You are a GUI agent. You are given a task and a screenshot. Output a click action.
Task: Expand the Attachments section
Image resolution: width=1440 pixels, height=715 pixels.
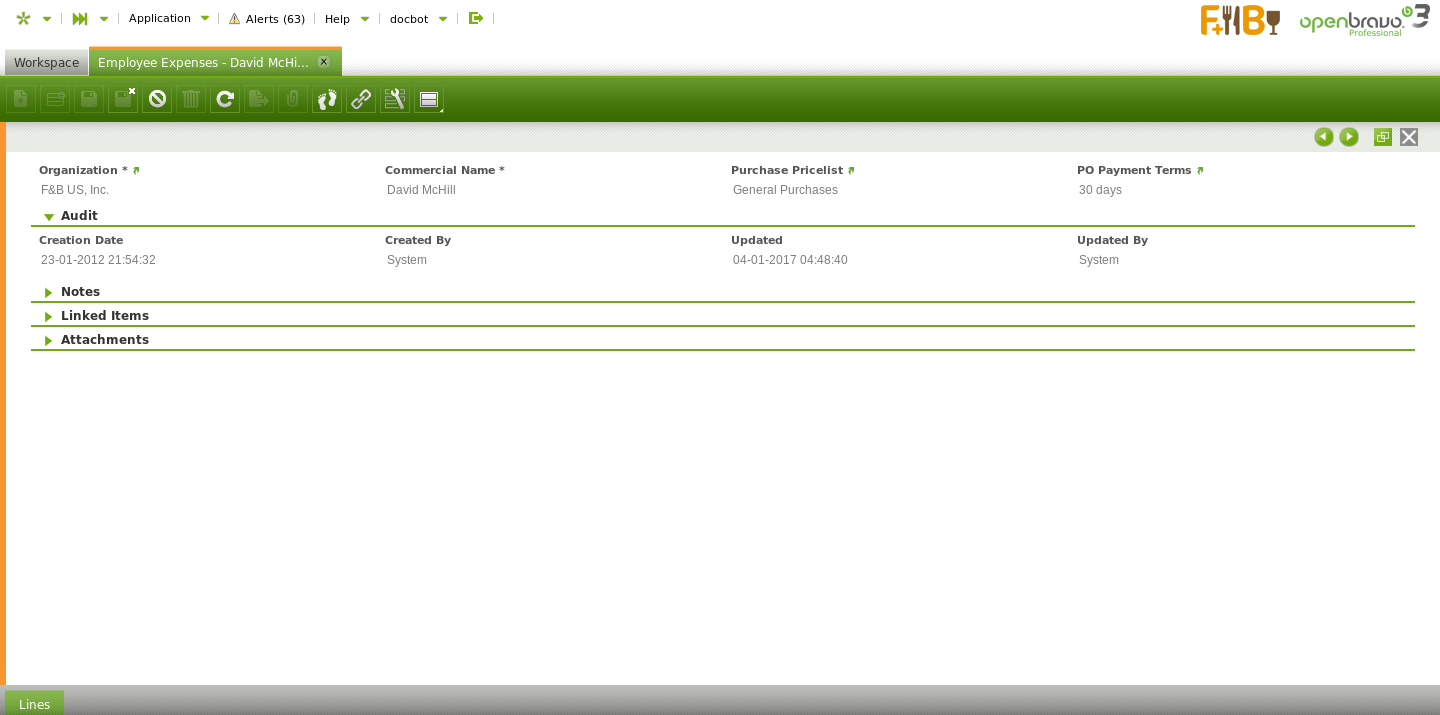(x=49, y=340)
